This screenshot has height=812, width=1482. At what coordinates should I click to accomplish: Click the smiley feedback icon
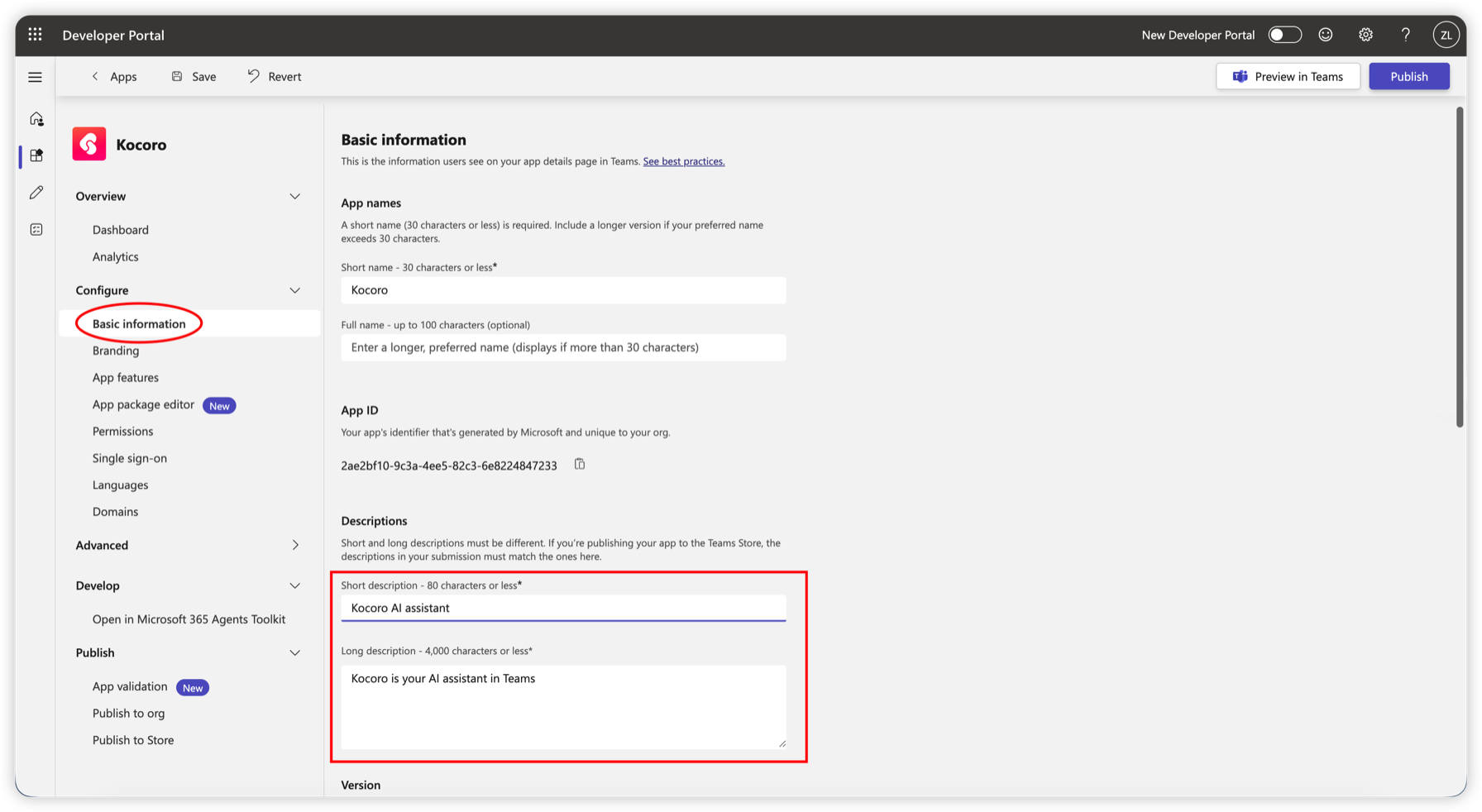[1326, 35]
